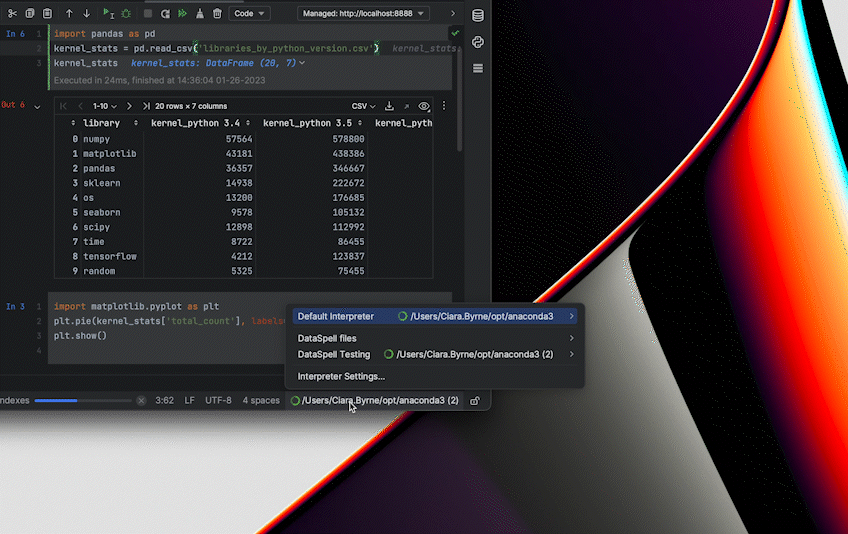Open Interpreter Settings from popup menu

(341, 377)
